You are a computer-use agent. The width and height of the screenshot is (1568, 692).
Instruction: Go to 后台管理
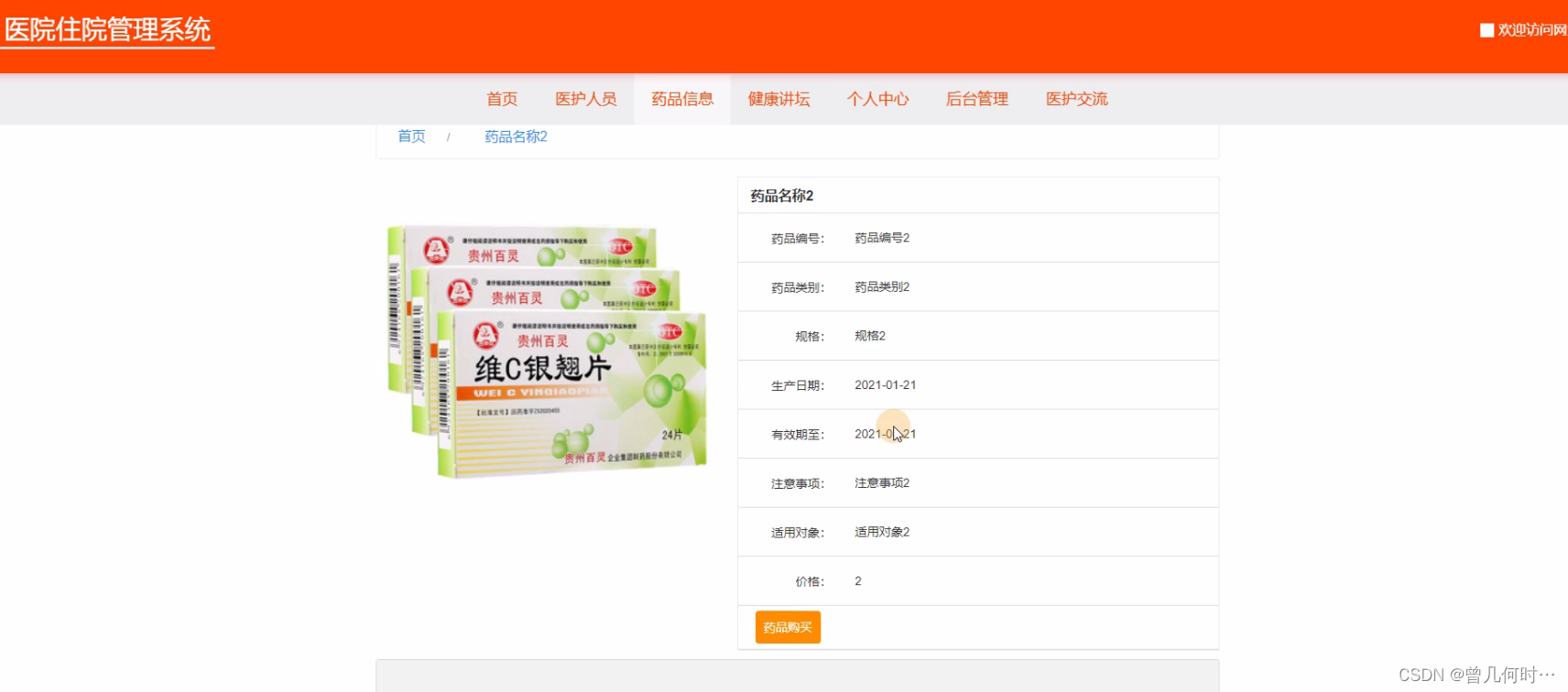[977, 99]
